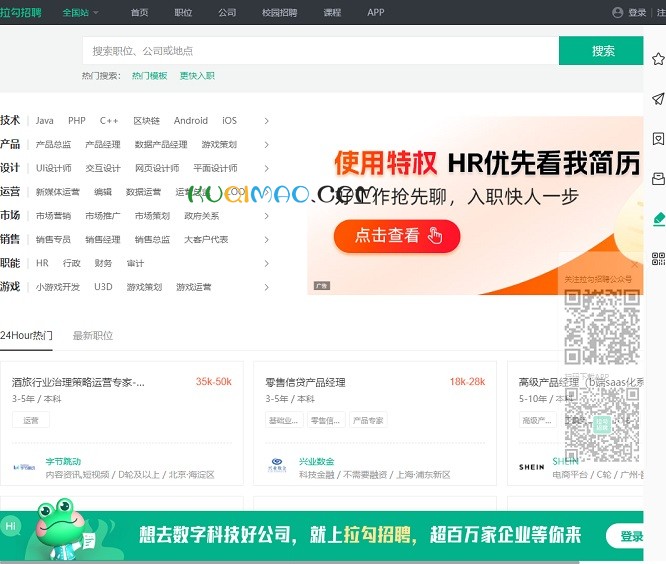Expand the 技术 category row arrow
The height and width of the screenshot is (564, 666).
tap(266, 121)
